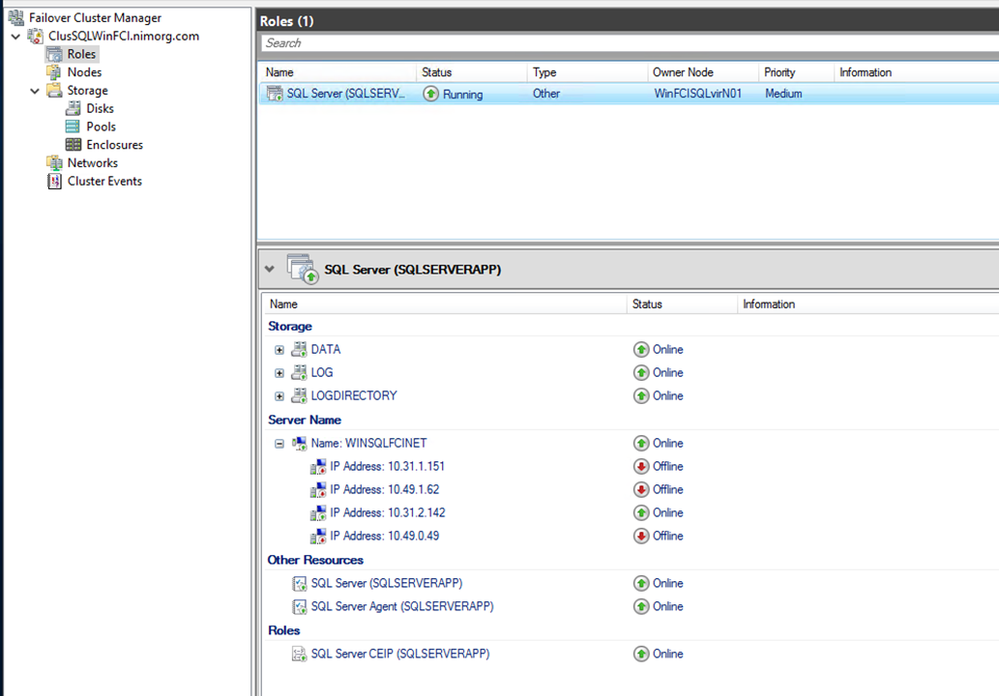999x696 pixels.
Task: Expand the LOGDIRECTORY storage resource
Action: pyautogui.click(x=280, y=396)
